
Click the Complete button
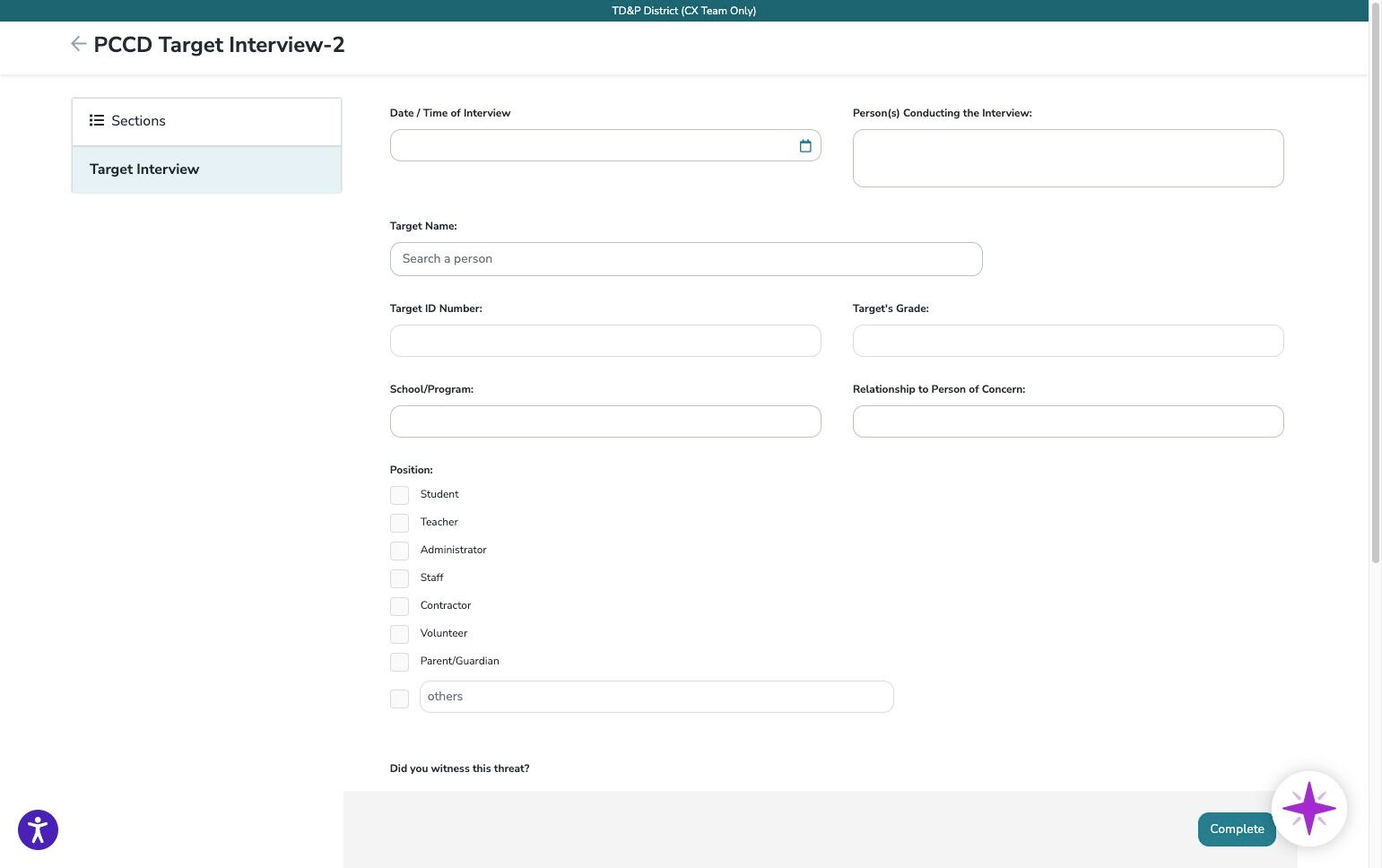pos(1237,829)
